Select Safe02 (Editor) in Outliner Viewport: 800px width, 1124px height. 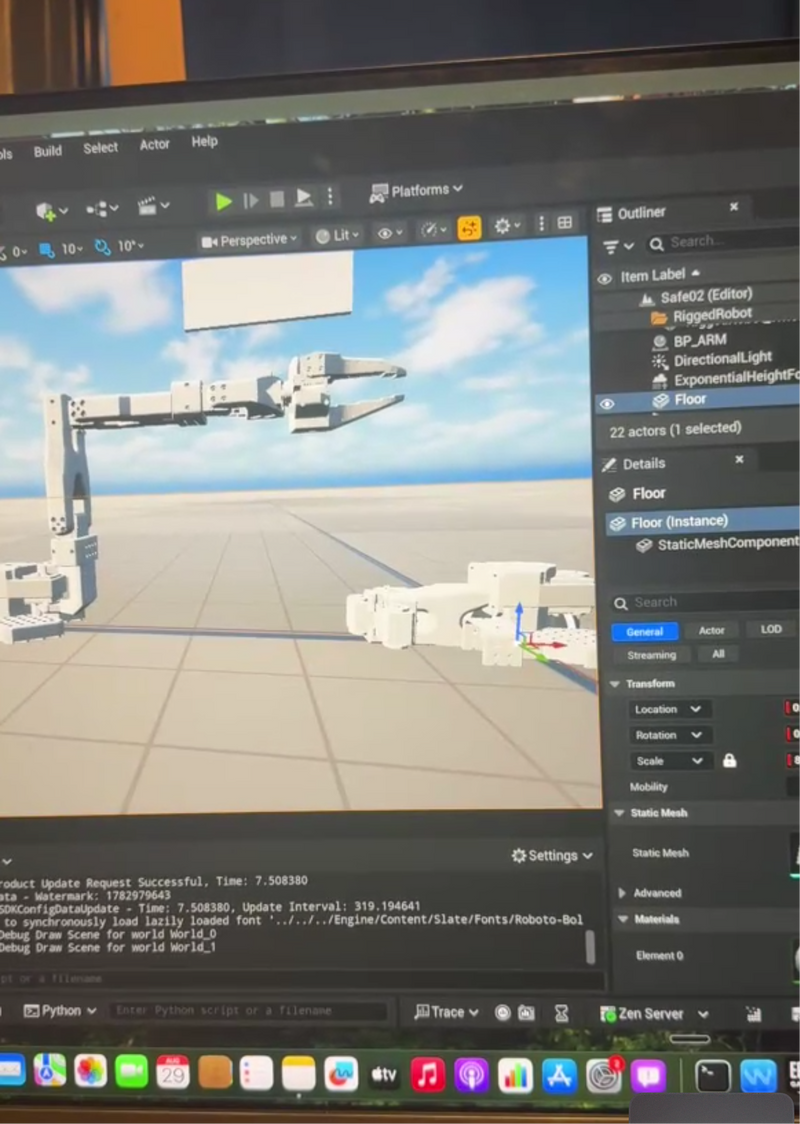click(706, 295)
